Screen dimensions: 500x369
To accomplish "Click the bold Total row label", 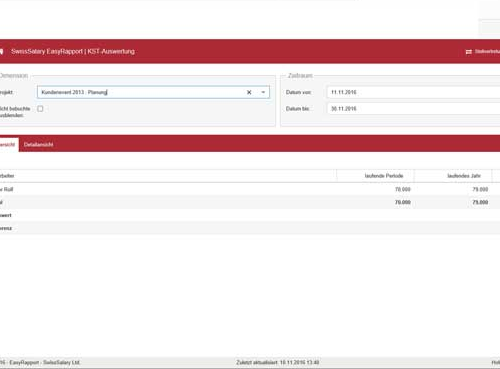I will tap(1, 202).
